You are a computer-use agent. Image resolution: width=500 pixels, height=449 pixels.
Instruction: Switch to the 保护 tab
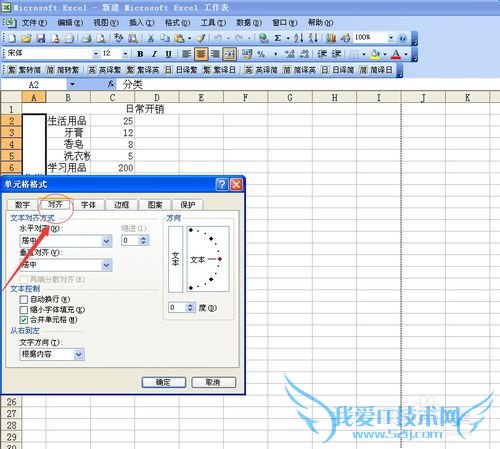[188, 205]
